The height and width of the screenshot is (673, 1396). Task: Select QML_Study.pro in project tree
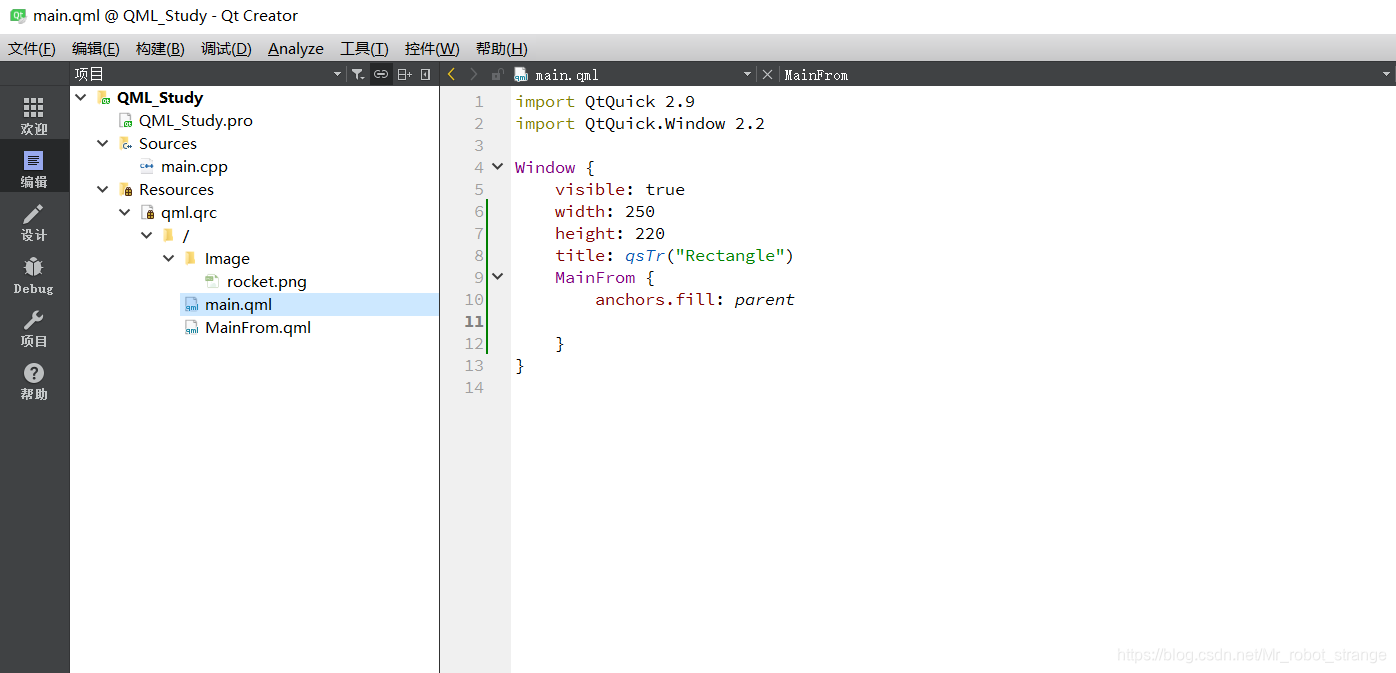click(196, 120)
